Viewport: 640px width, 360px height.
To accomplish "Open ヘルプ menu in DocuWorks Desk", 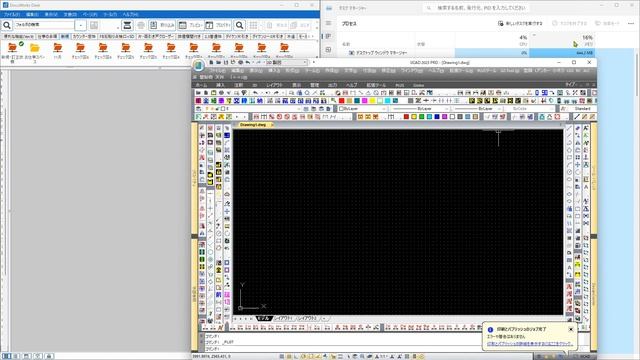I will pos(131,14).
